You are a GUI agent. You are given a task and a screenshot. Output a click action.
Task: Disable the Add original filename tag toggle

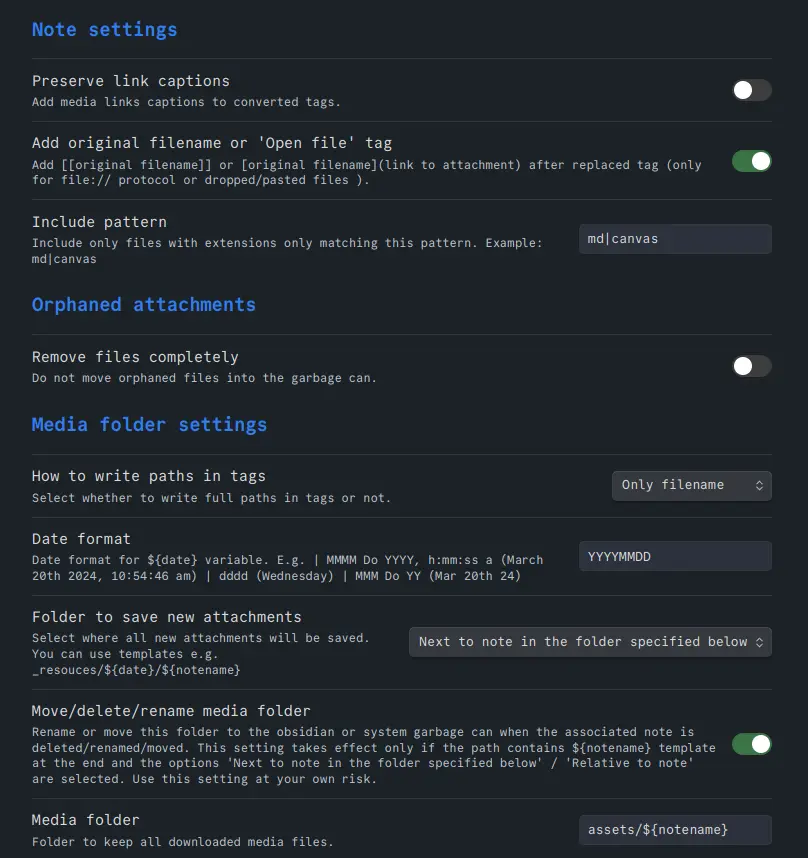752,161
